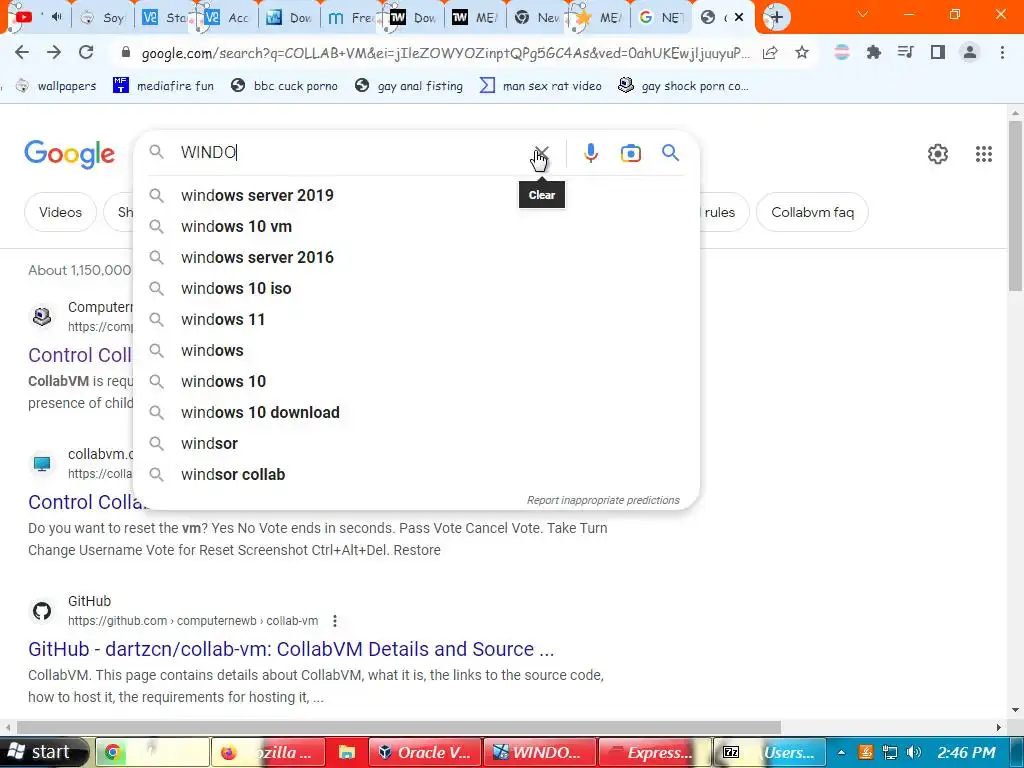Open the browser side panel
Viewport: 1024px width, 768px height.
coord(938,52)
